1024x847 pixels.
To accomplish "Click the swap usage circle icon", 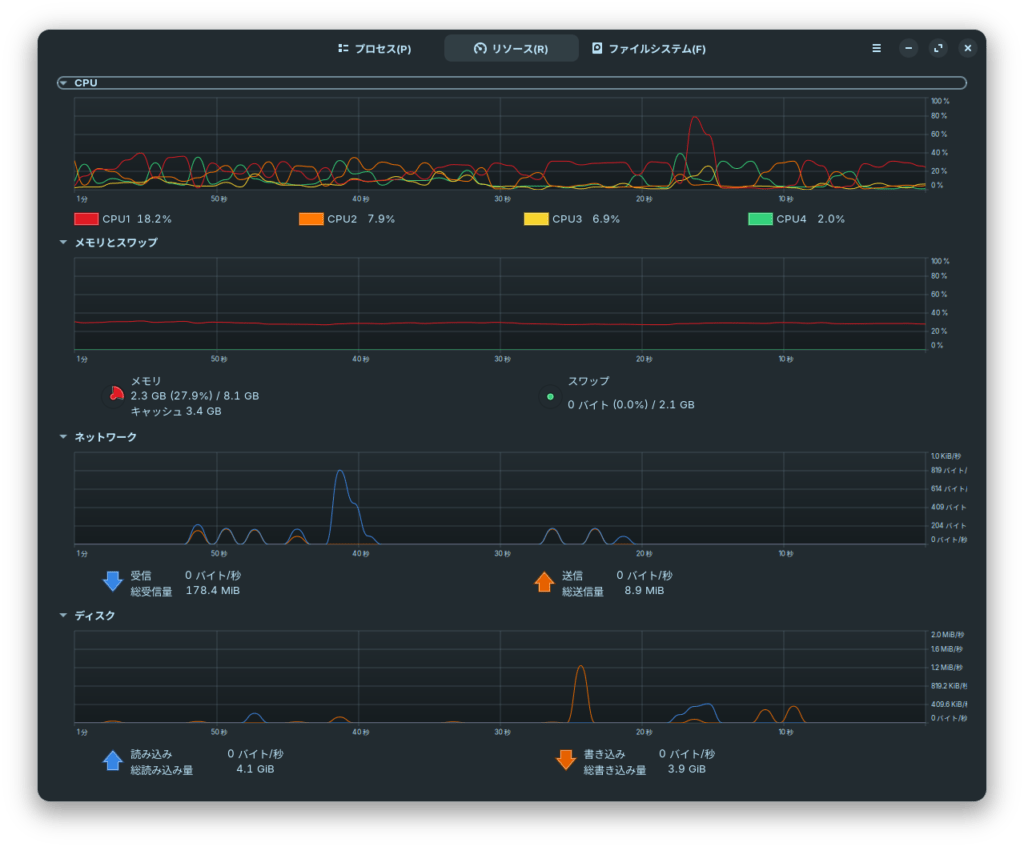I will (549, 397).
